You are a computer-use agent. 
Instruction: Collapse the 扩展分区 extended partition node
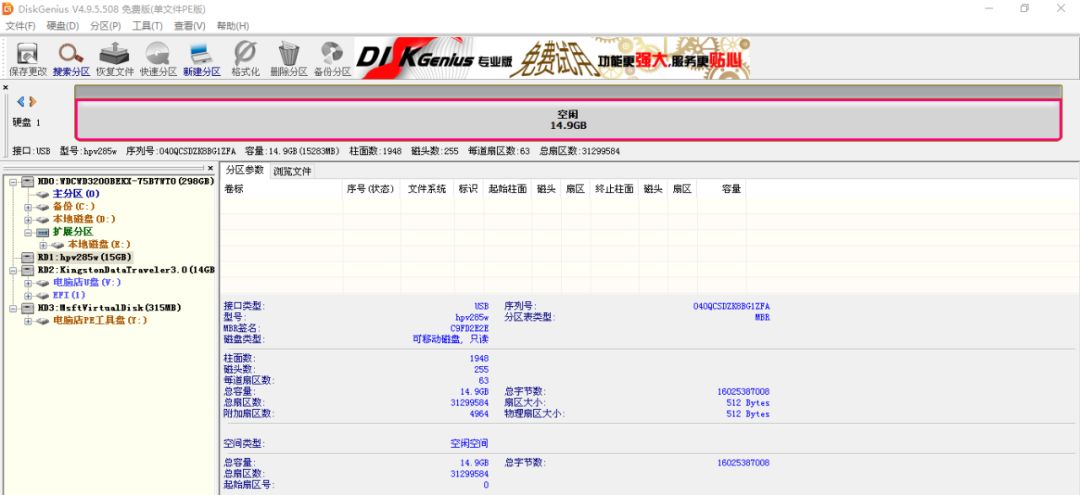28,232
